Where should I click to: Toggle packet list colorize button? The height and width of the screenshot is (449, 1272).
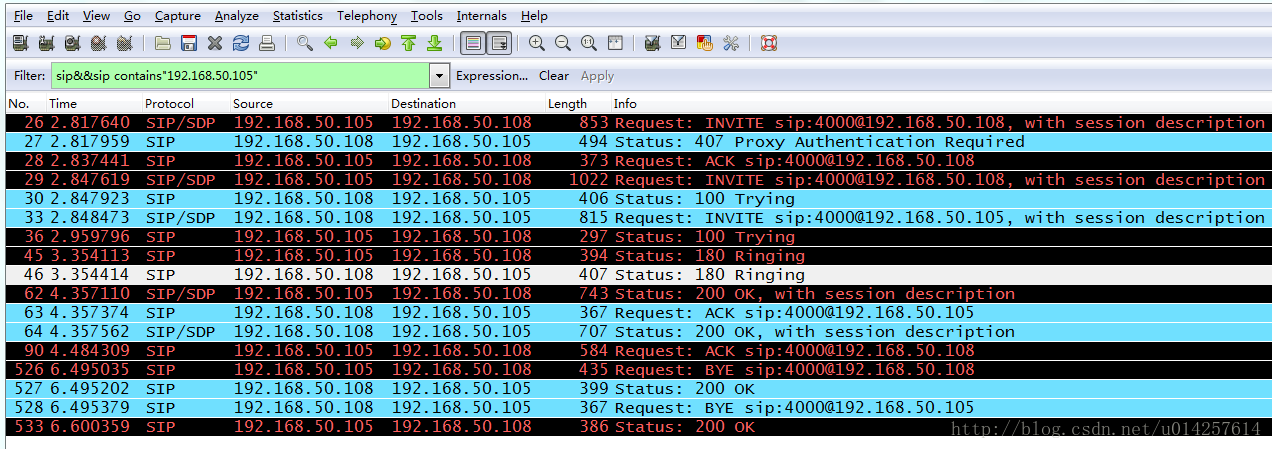[474, 43]
